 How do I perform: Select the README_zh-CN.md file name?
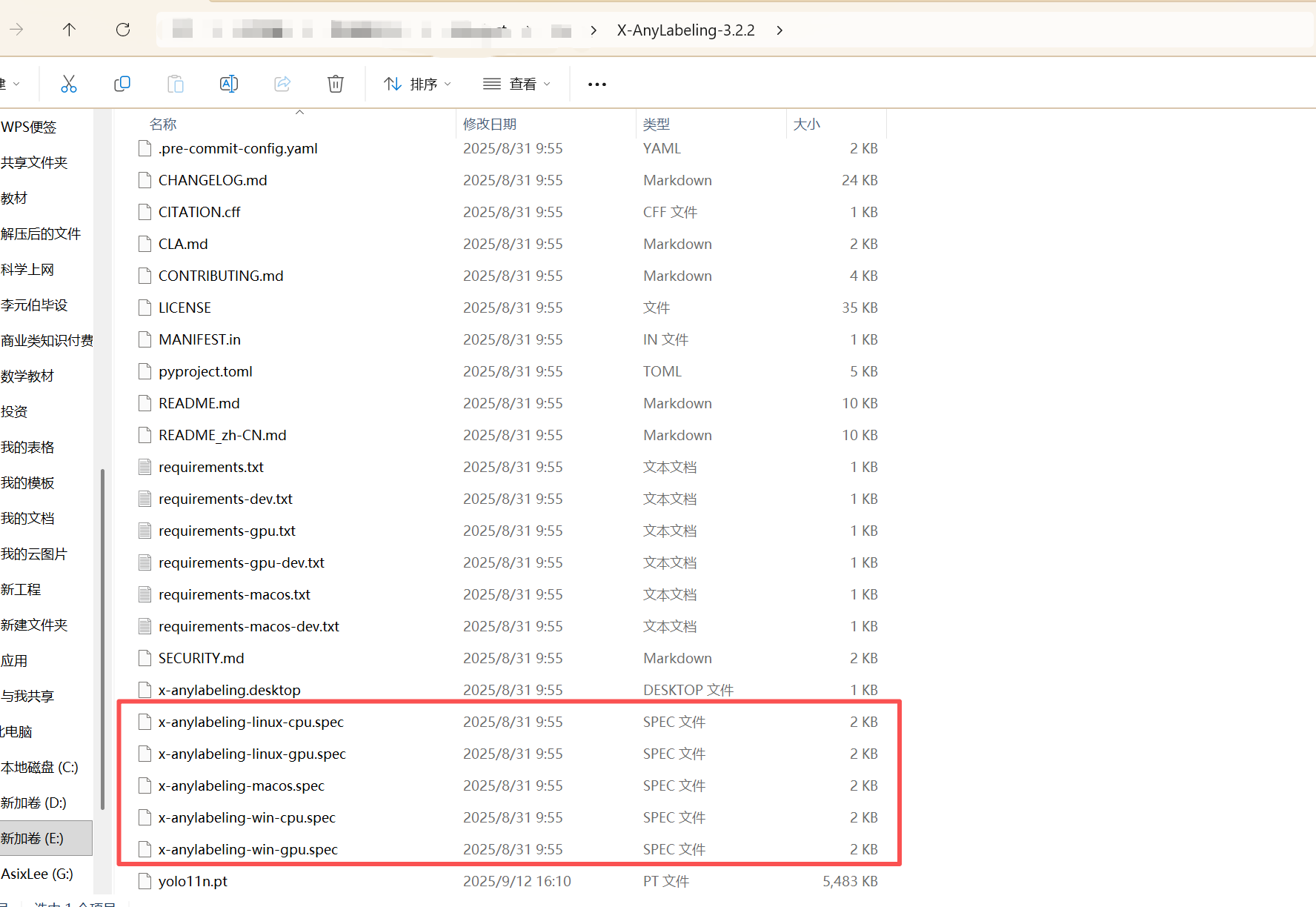tap(222, 436)
